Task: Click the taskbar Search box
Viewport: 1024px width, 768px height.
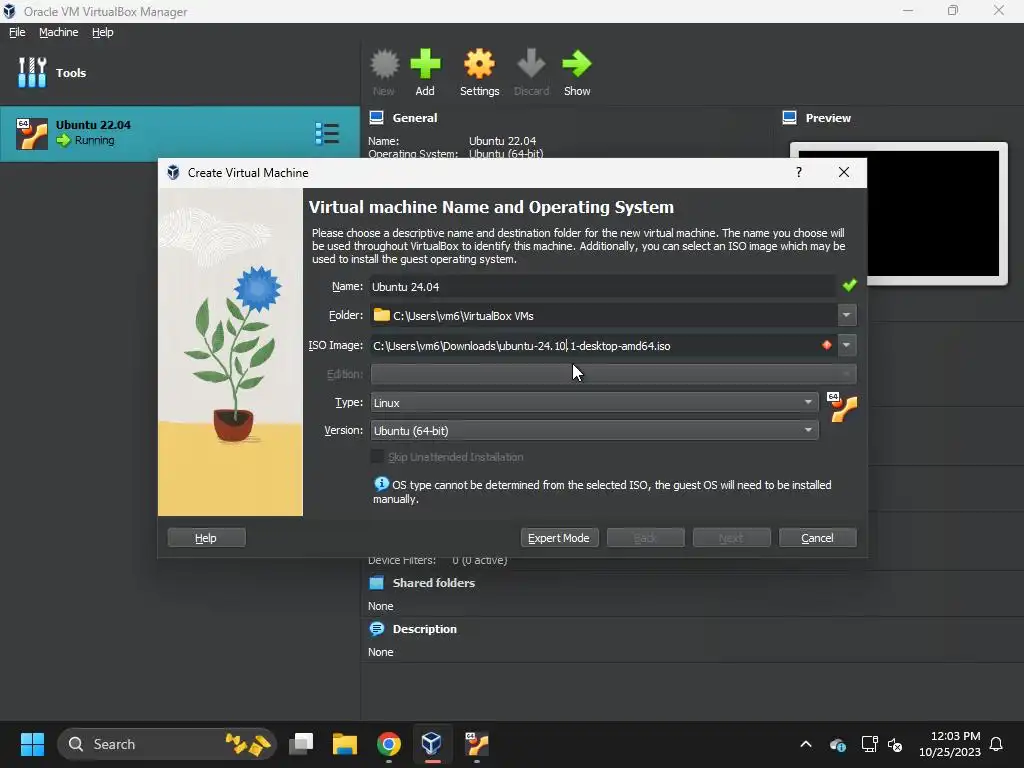Action: pos(167,744)
